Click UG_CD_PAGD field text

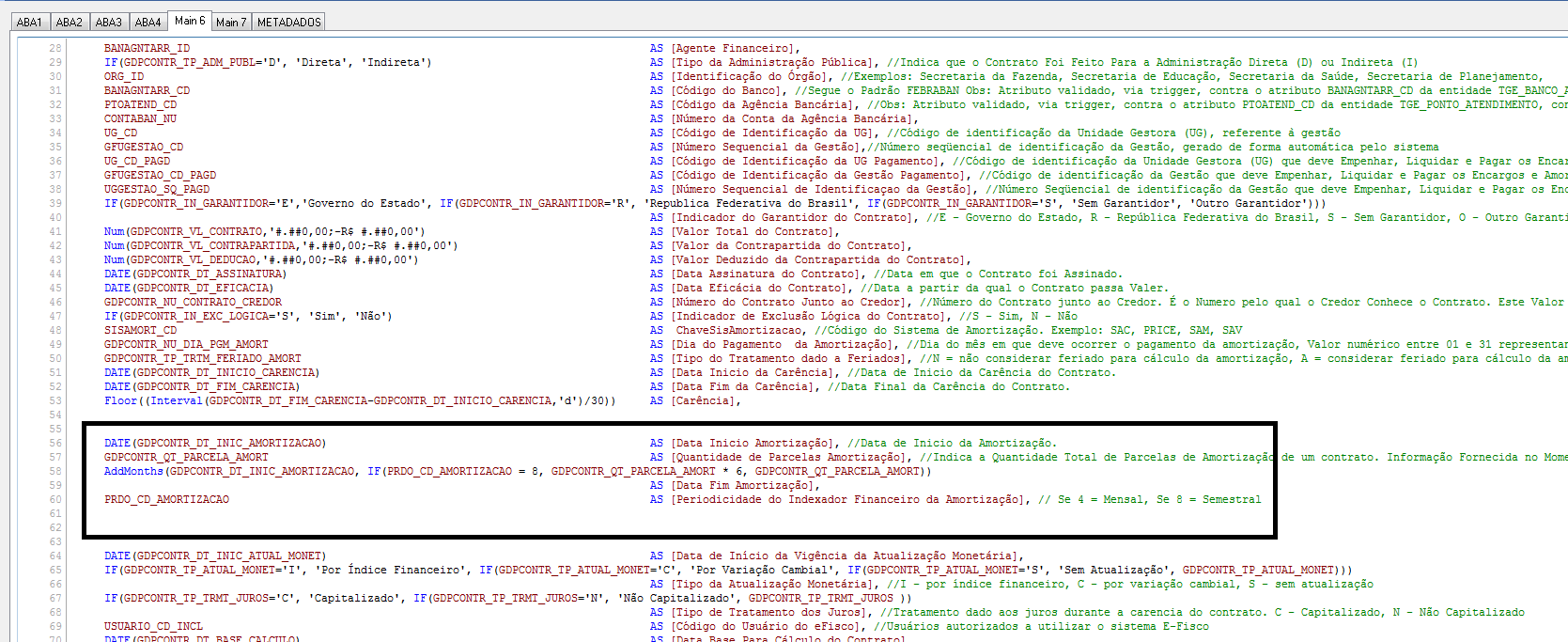click(x=137, y=161)
